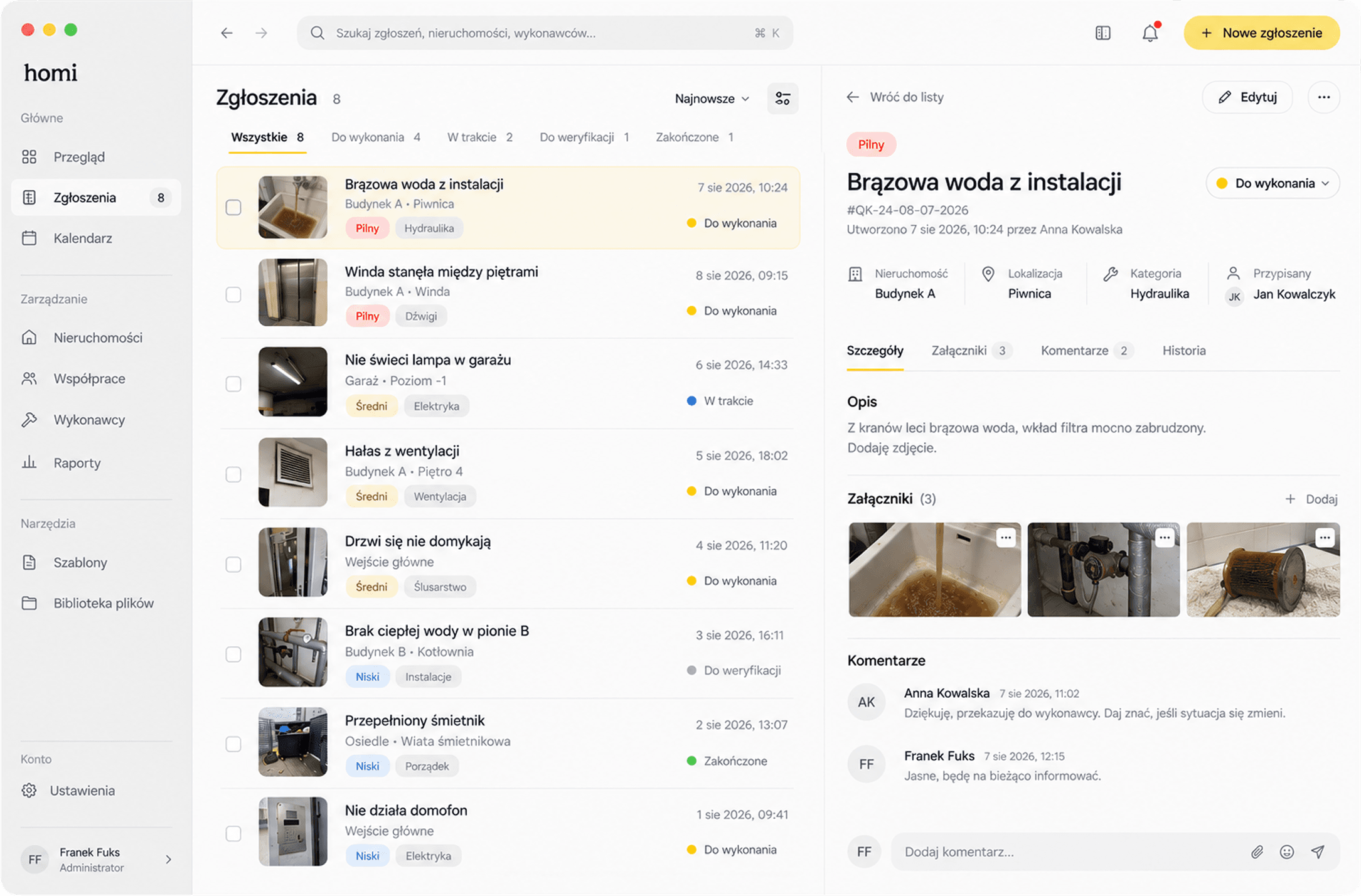This screenshot has height=896, width=1361.
Task: Open the Drzwi się nie domykają thumbnail
Action: tap(292, 562)
